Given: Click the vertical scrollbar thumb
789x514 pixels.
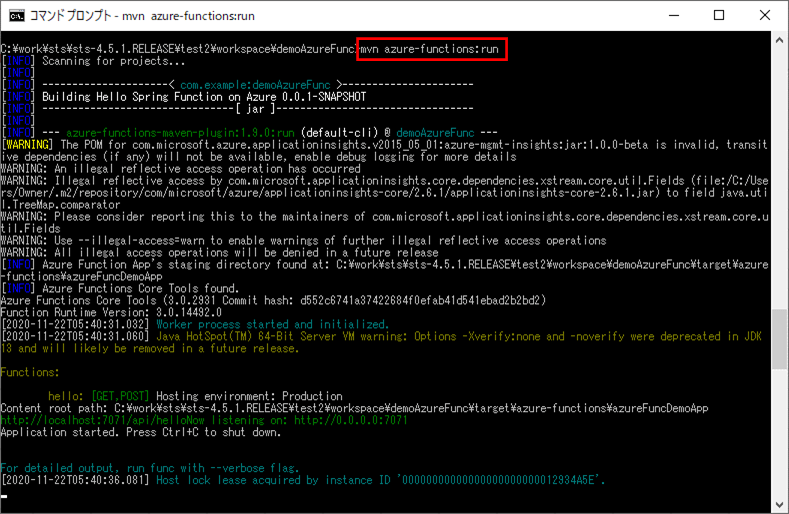Looking at the screenshot, I should click(779, 338).
